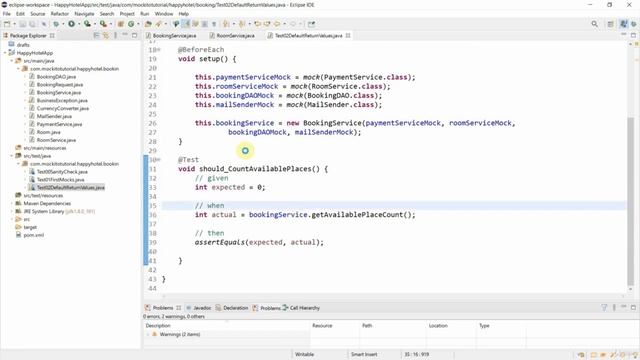
Task: Click the Previous Annotation toolbar icon
Action: pyautogui.click(x=242, y=24)
